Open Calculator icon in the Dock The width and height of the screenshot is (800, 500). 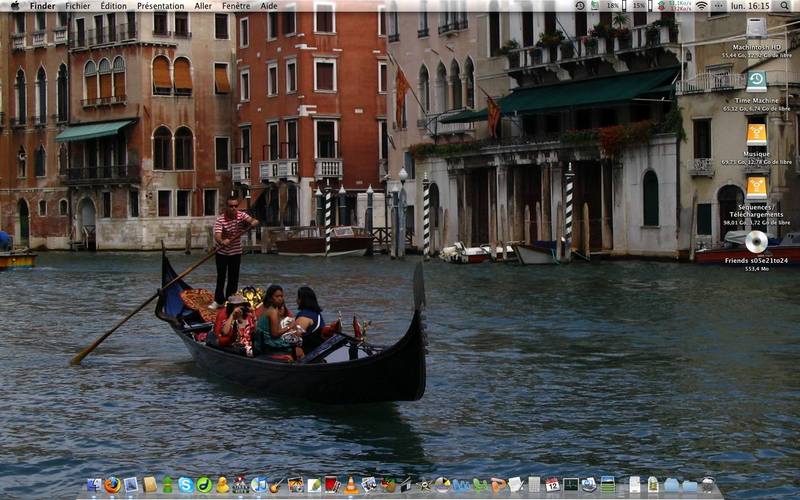534,485
